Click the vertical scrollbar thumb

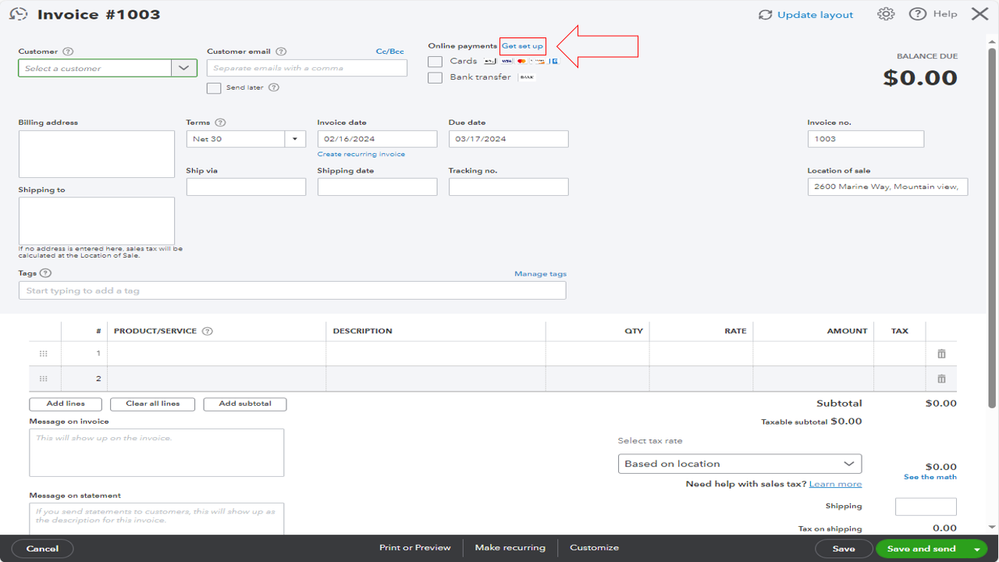[x=992, y=228]
